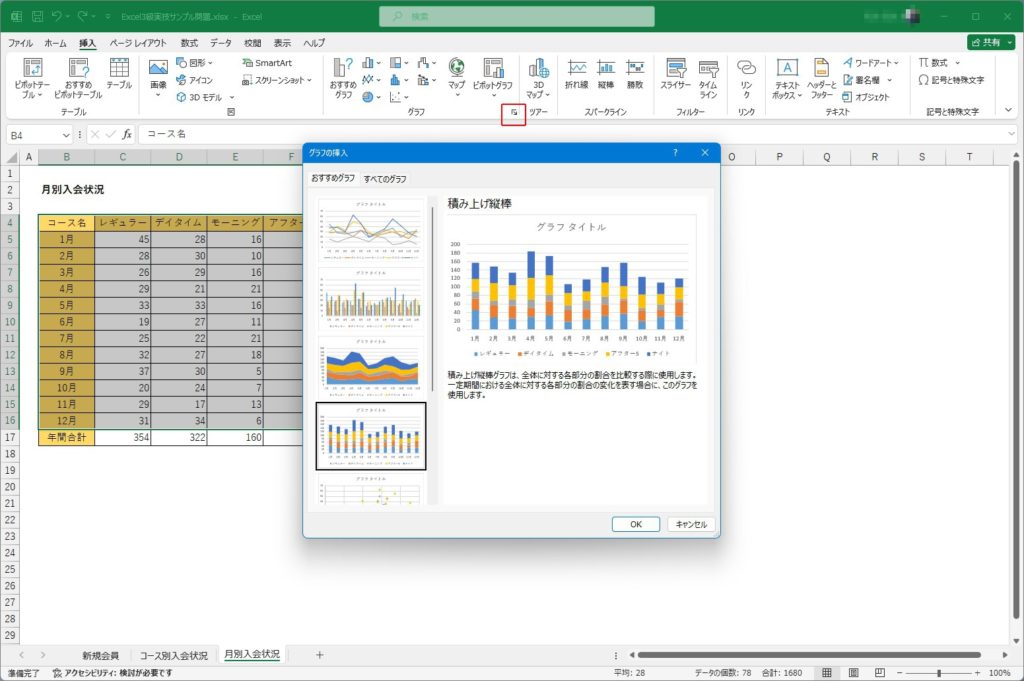Click the Slicer (スライサー) filter icon
1024x681 pixels.
[x=675, y=76]
